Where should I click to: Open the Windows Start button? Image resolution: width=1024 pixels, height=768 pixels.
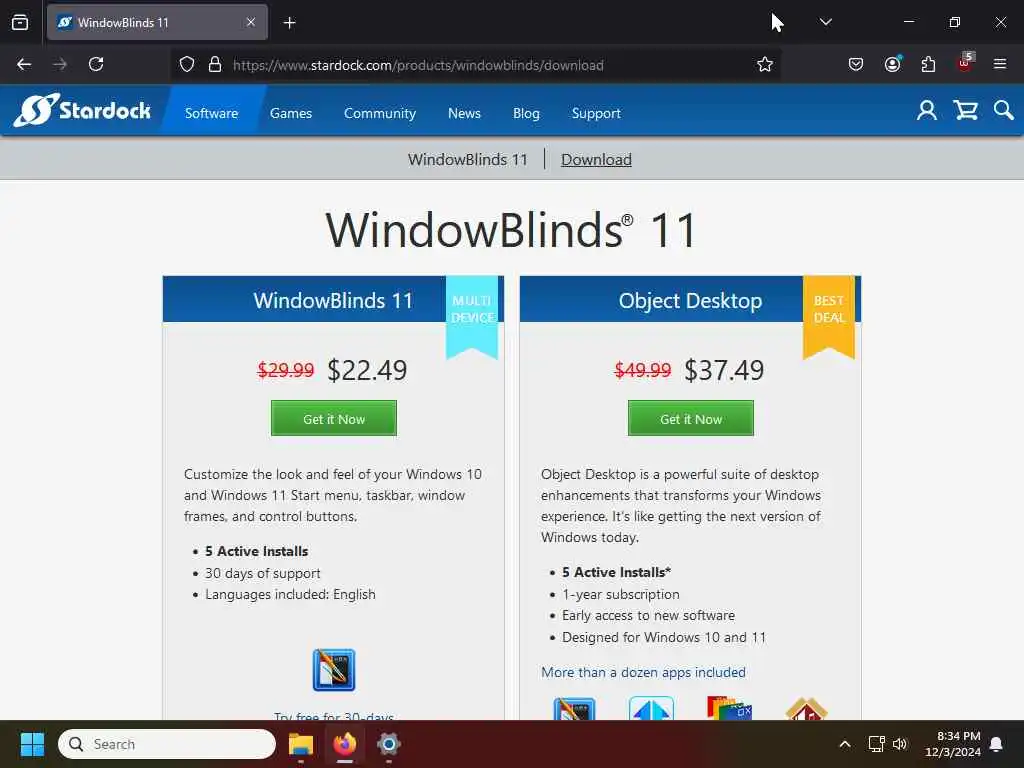pos(32,744)
